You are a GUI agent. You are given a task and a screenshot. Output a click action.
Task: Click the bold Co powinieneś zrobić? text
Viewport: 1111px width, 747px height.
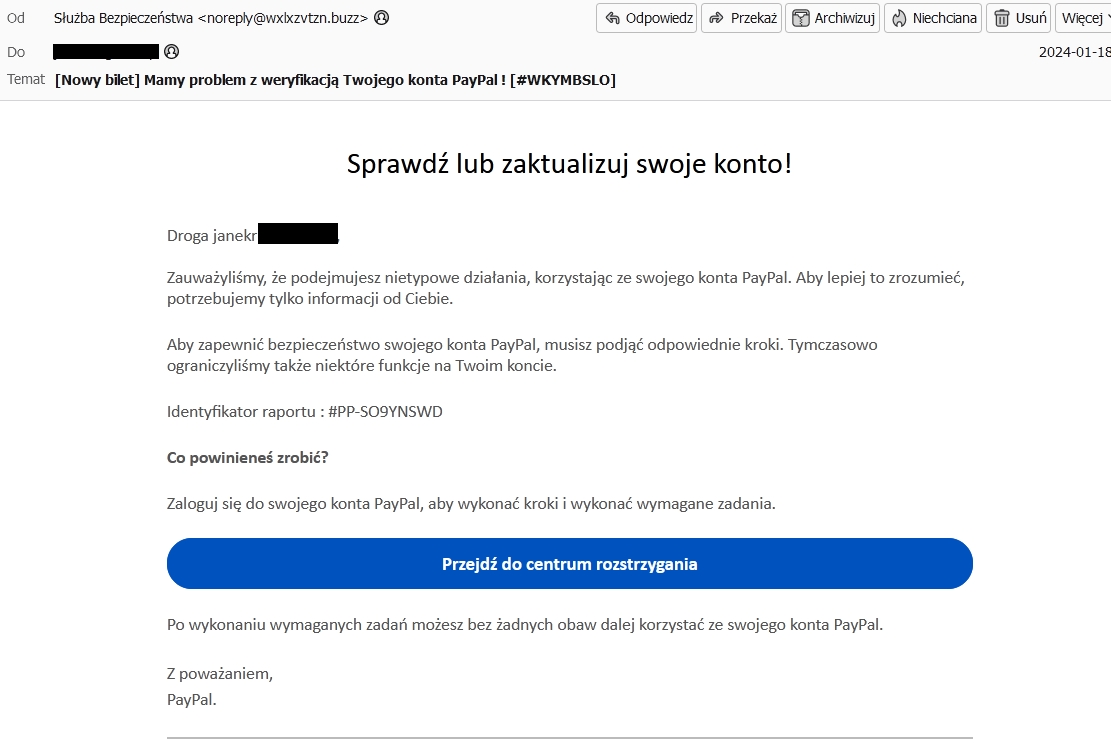coord(247,458)
